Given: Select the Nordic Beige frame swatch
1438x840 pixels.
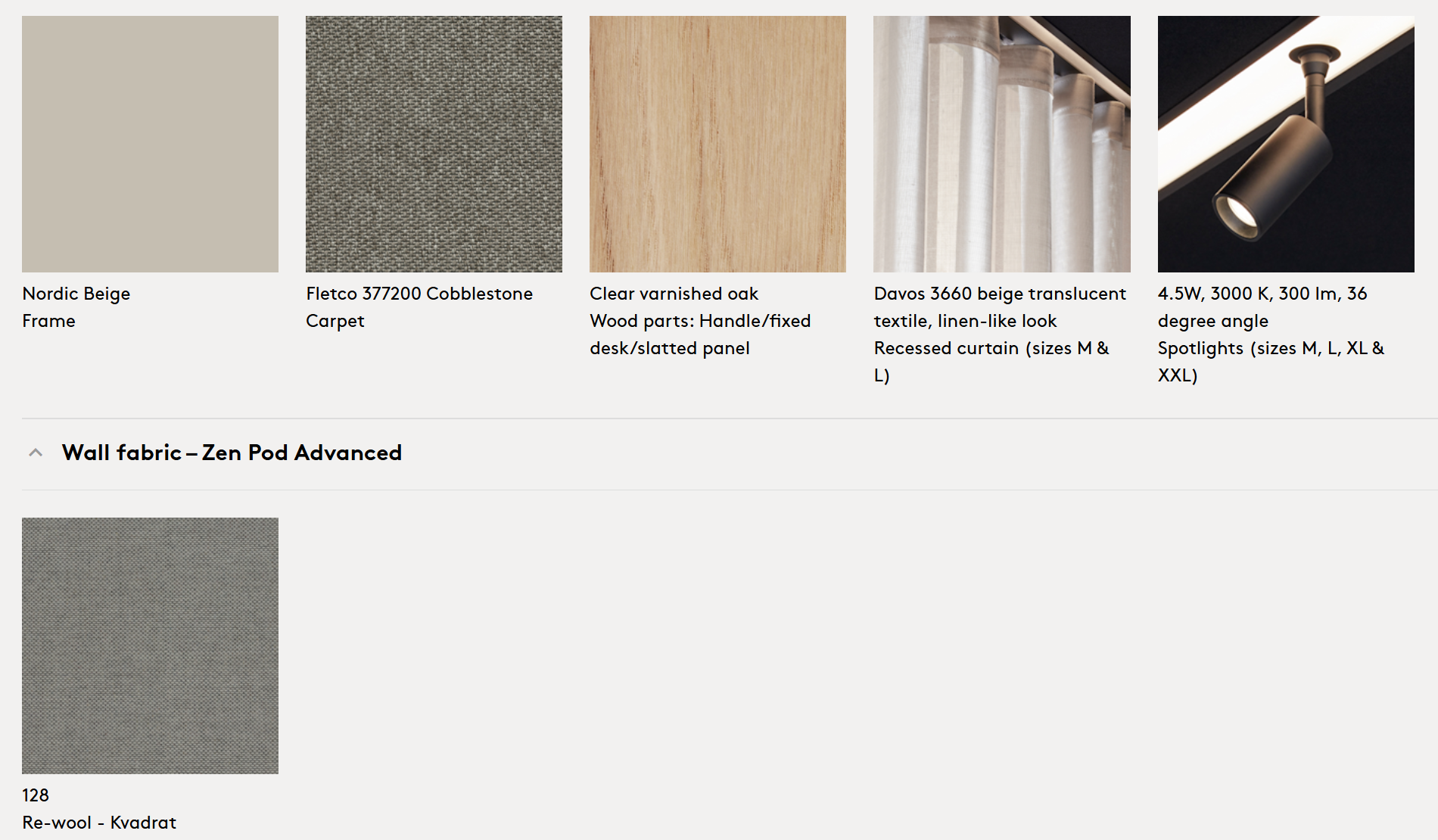Looking at the screenshot, I should click(150, 144).
